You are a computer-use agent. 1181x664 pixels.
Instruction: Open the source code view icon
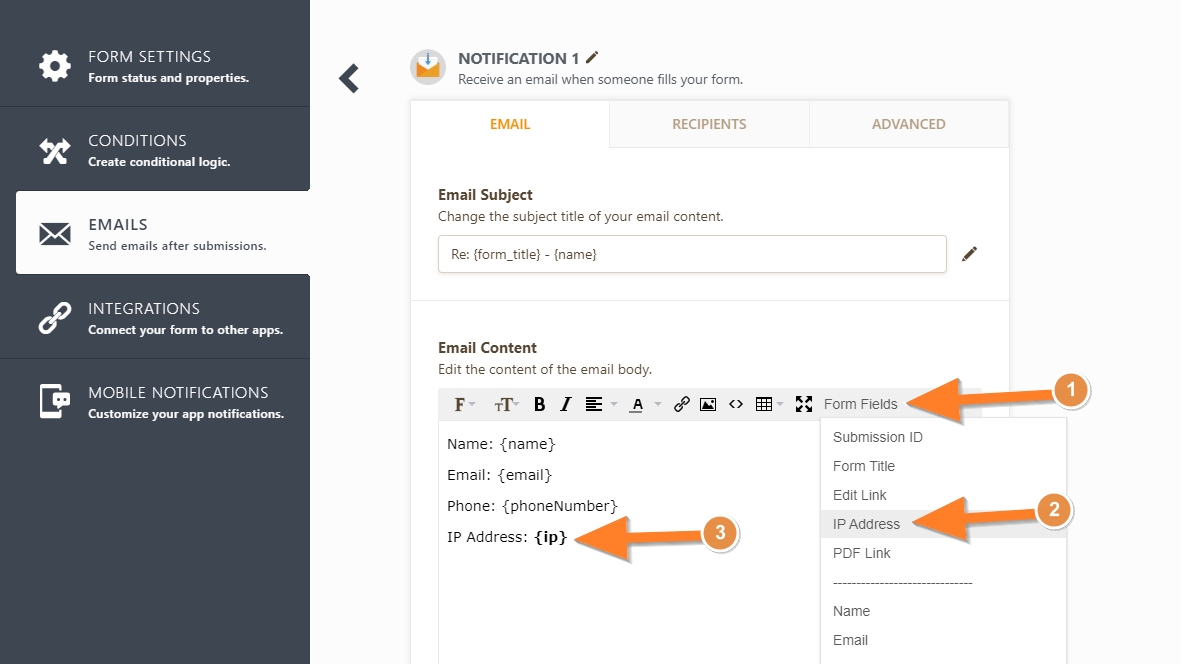736,404
